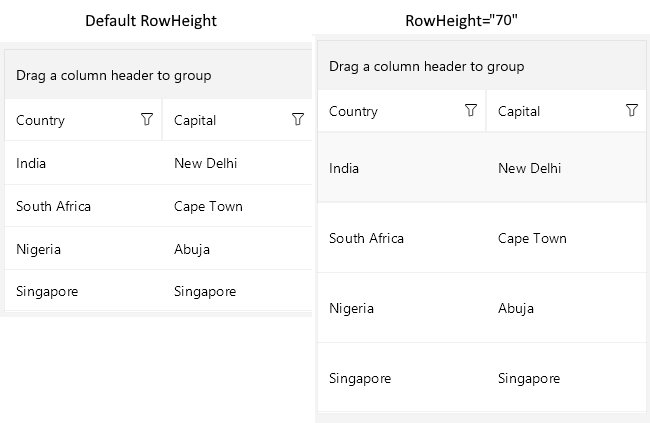The width and height of the screenshot is (650, 423).
Task: Click the Country filter icon in the larger grid
Action: [x=471, y=111]
